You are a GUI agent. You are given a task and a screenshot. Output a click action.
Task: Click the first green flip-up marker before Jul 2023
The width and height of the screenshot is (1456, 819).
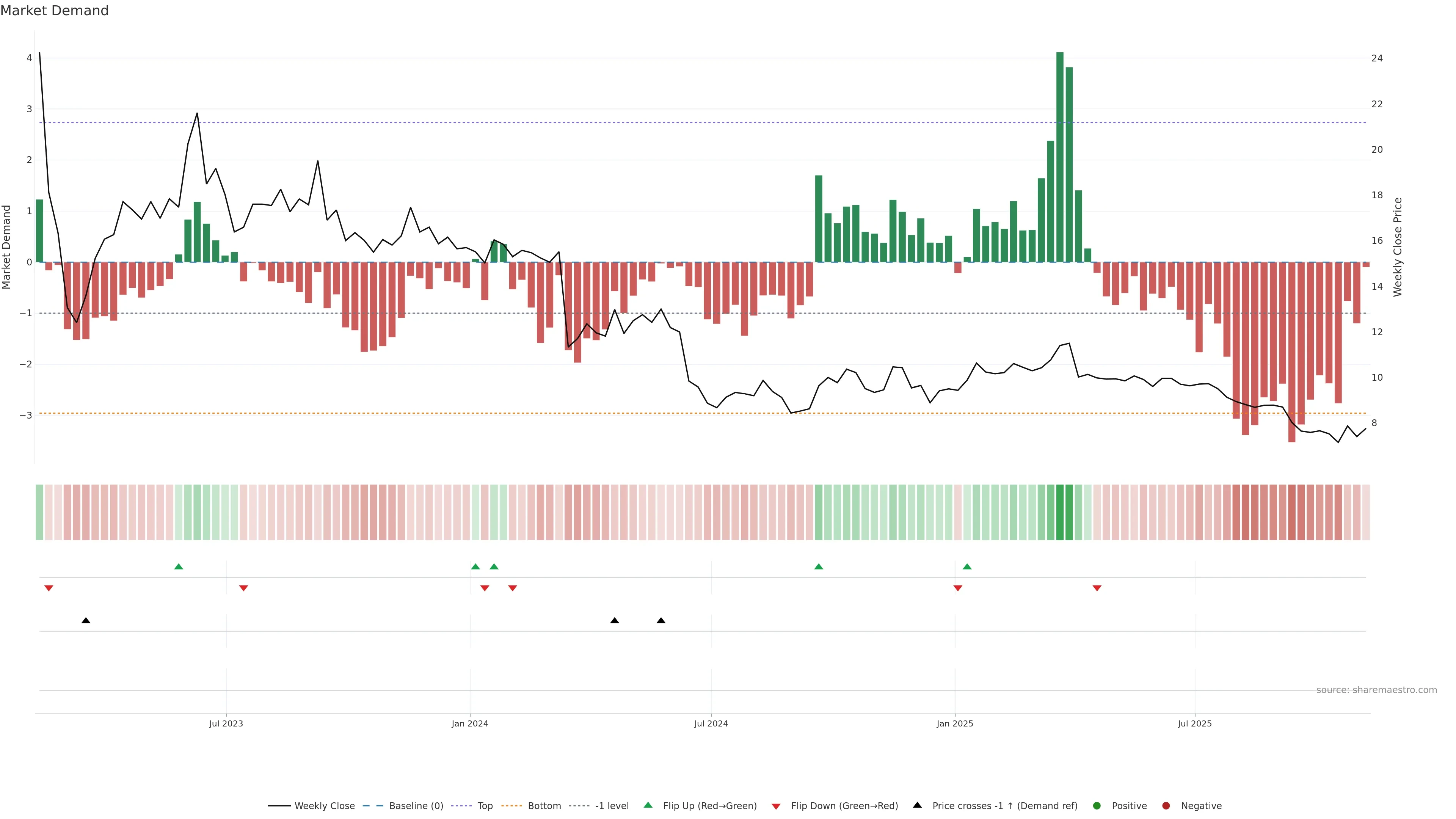(179, 566)
